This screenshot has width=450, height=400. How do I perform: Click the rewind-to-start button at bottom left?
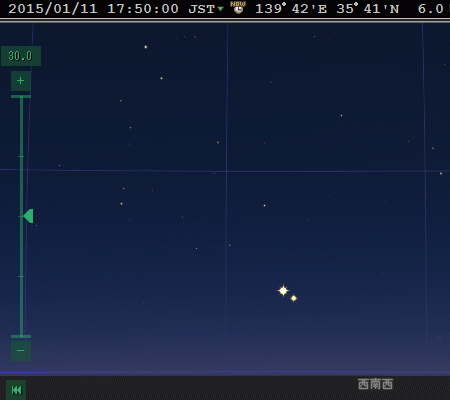tap(16, 390)
